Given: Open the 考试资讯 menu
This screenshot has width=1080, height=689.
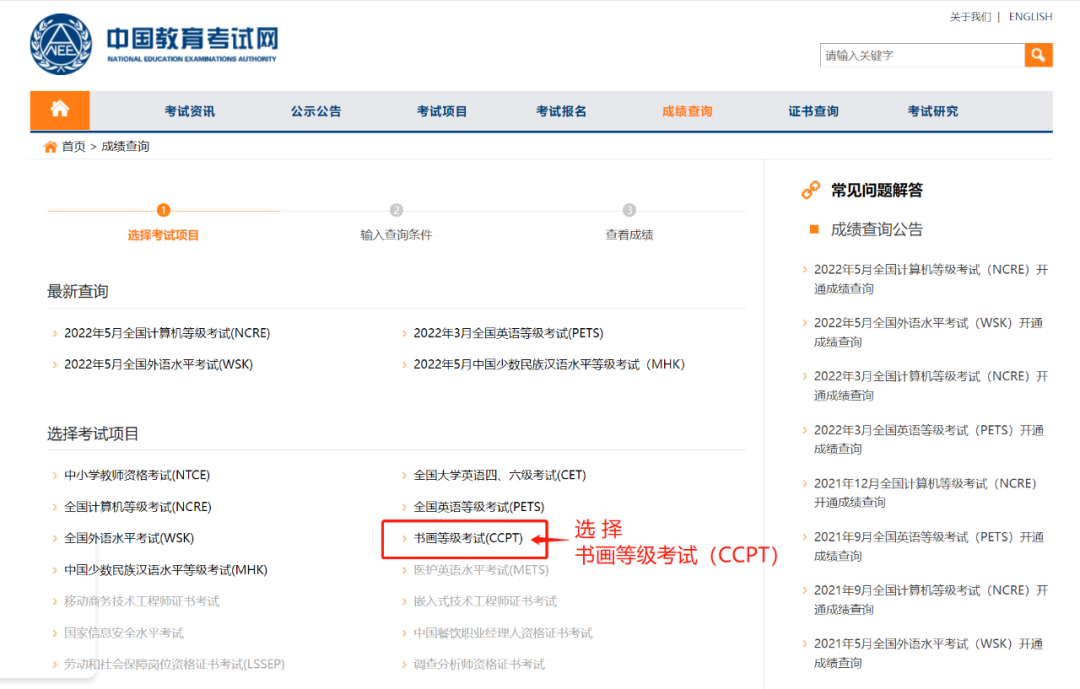Looking at the screenshot, I should 189,111.
